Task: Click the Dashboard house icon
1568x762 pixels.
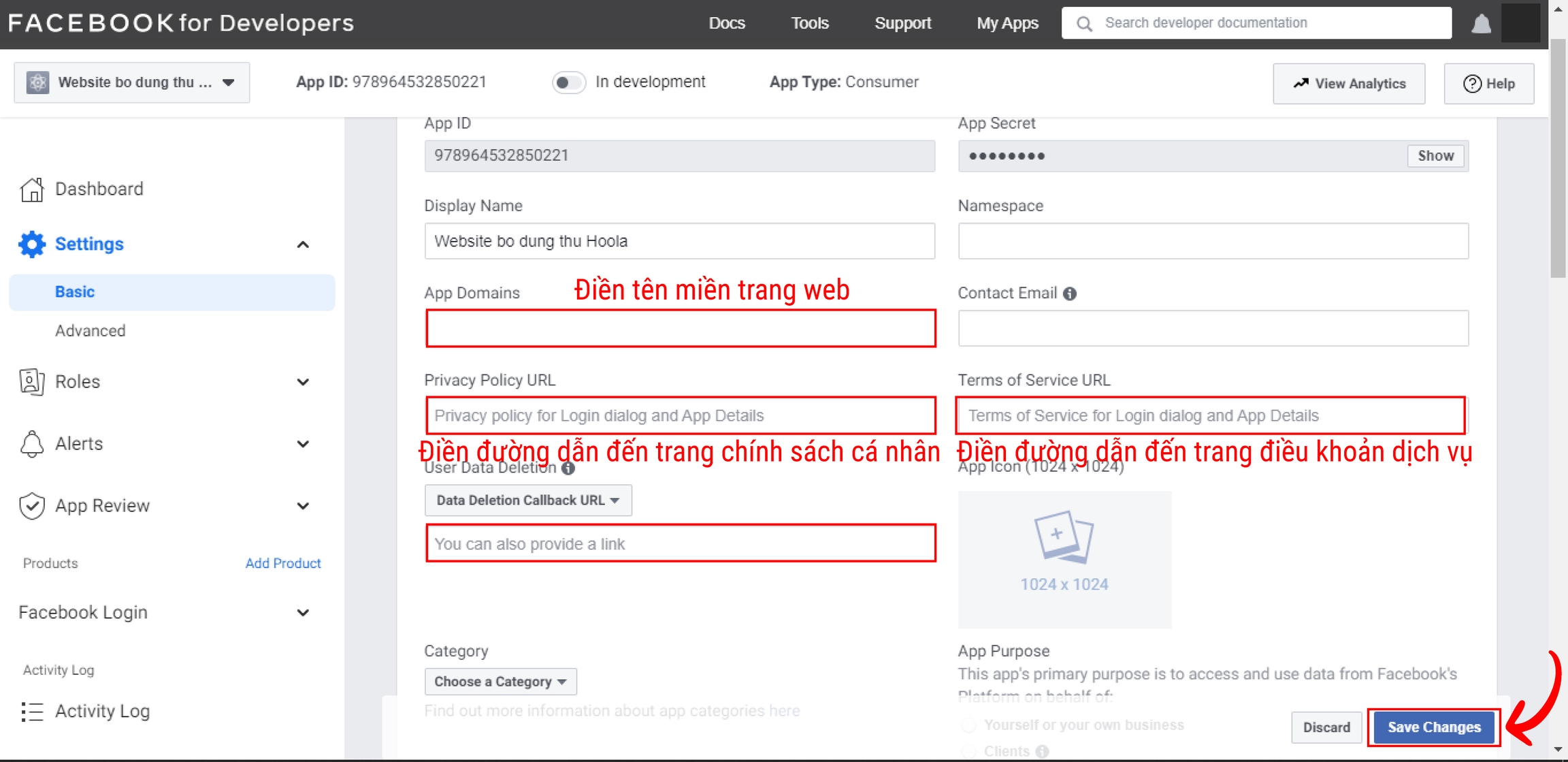Action: [x=32, y=189]
